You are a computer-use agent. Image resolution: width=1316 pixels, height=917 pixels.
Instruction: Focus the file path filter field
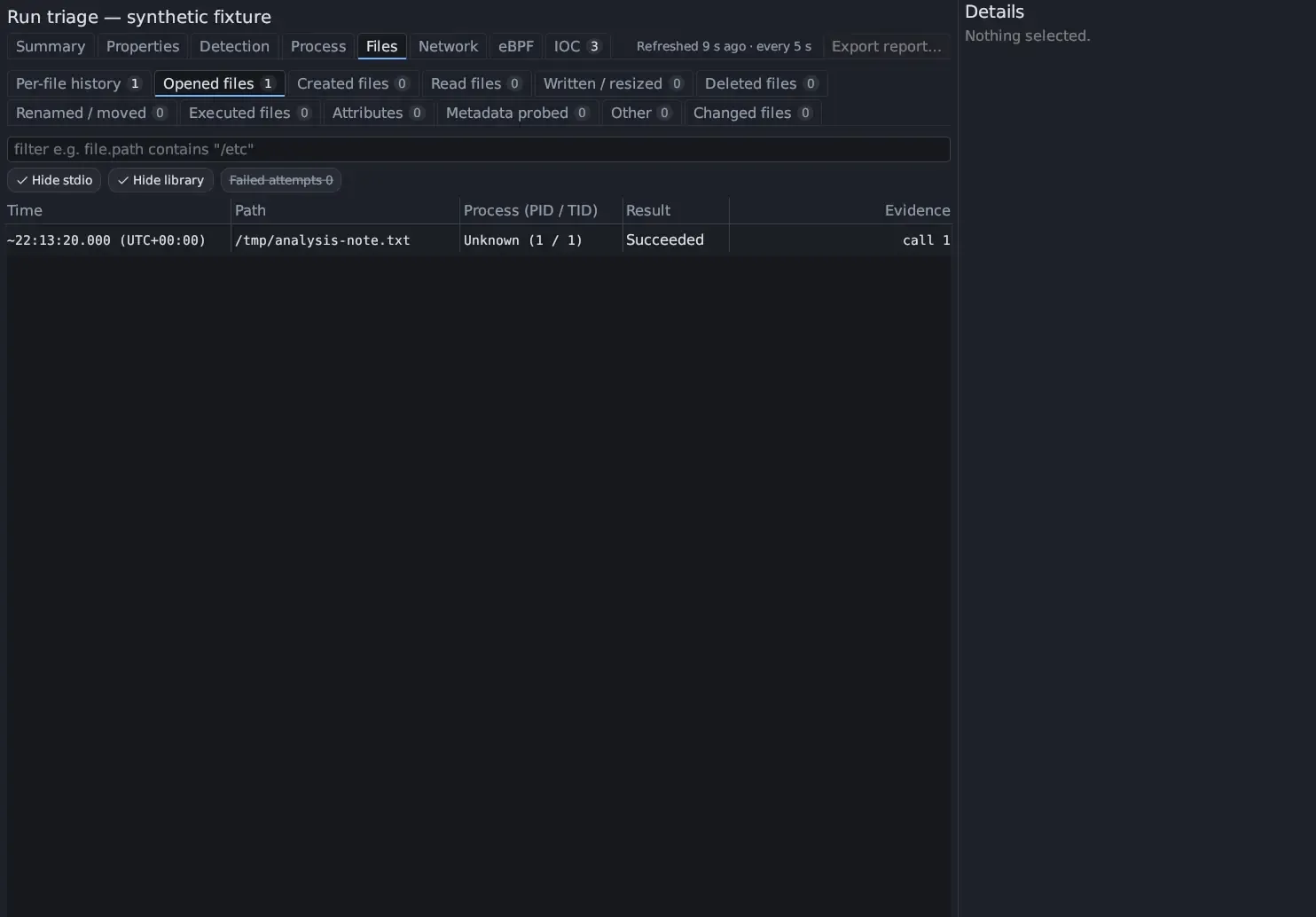pyautogui.click(x=479, y=149)
